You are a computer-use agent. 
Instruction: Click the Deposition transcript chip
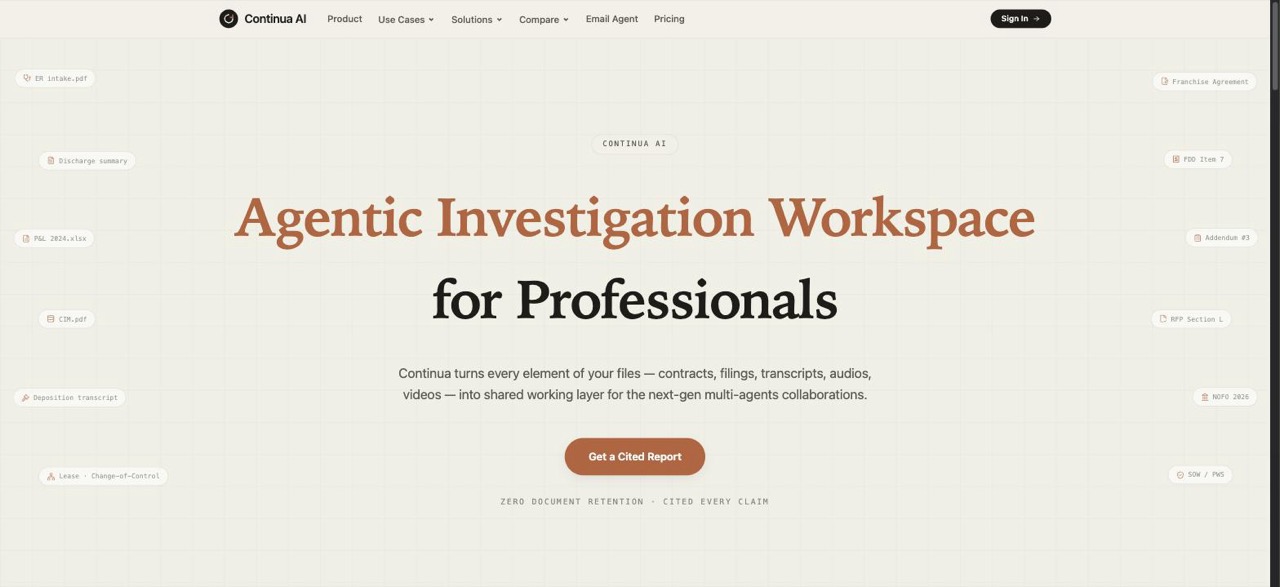(69, 397)
